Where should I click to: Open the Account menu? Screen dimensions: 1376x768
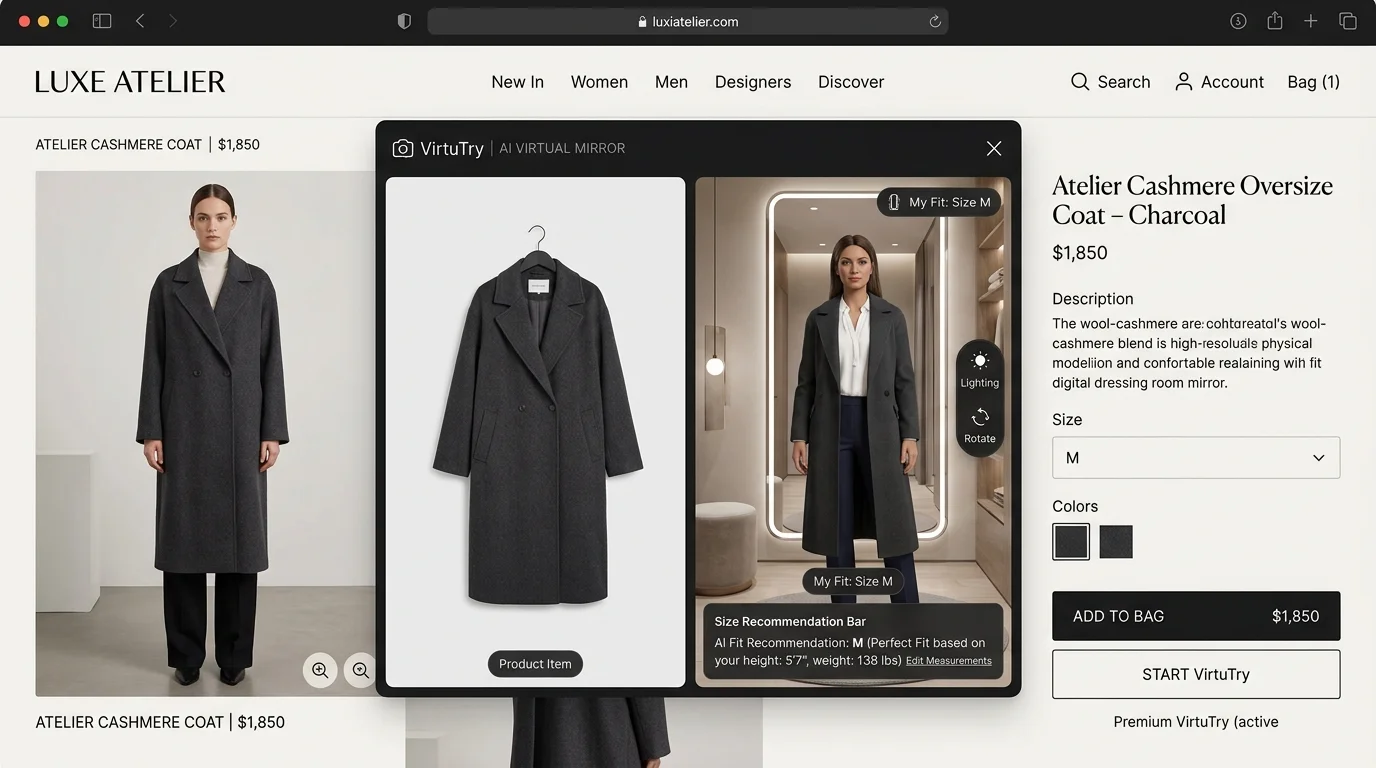[1219, 82]
